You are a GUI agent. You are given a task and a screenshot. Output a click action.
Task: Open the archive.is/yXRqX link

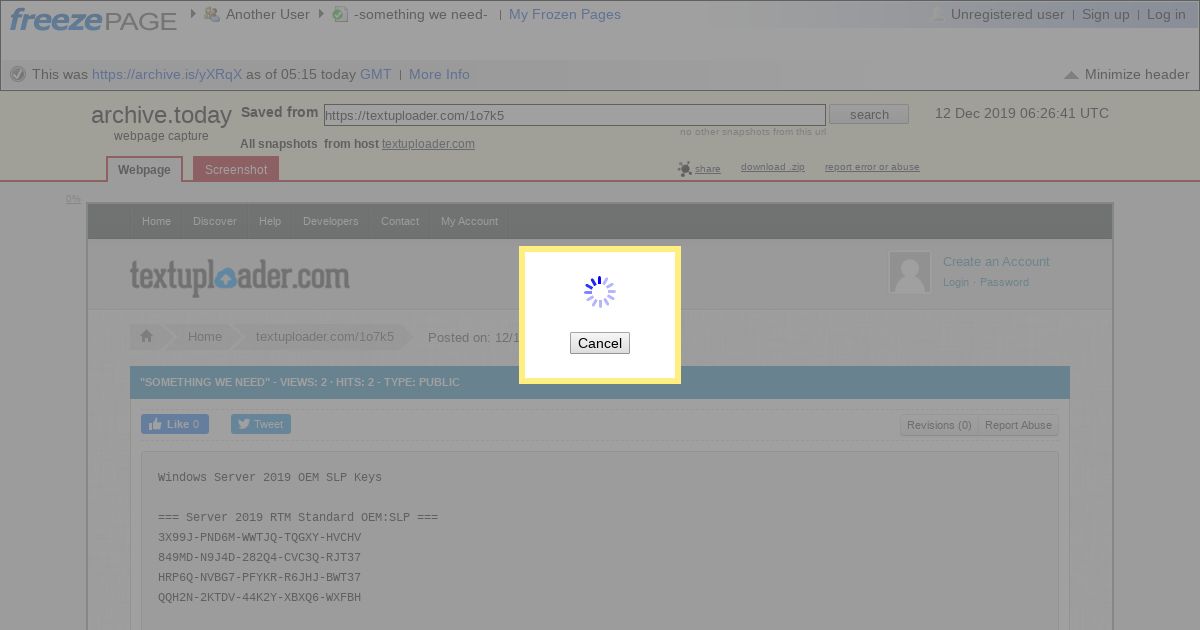point(167,74)
